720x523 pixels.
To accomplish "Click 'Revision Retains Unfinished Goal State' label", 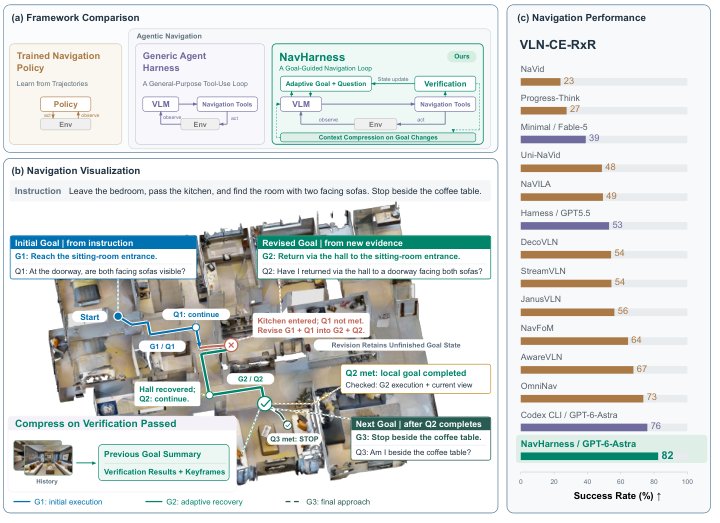I will 395,345.
